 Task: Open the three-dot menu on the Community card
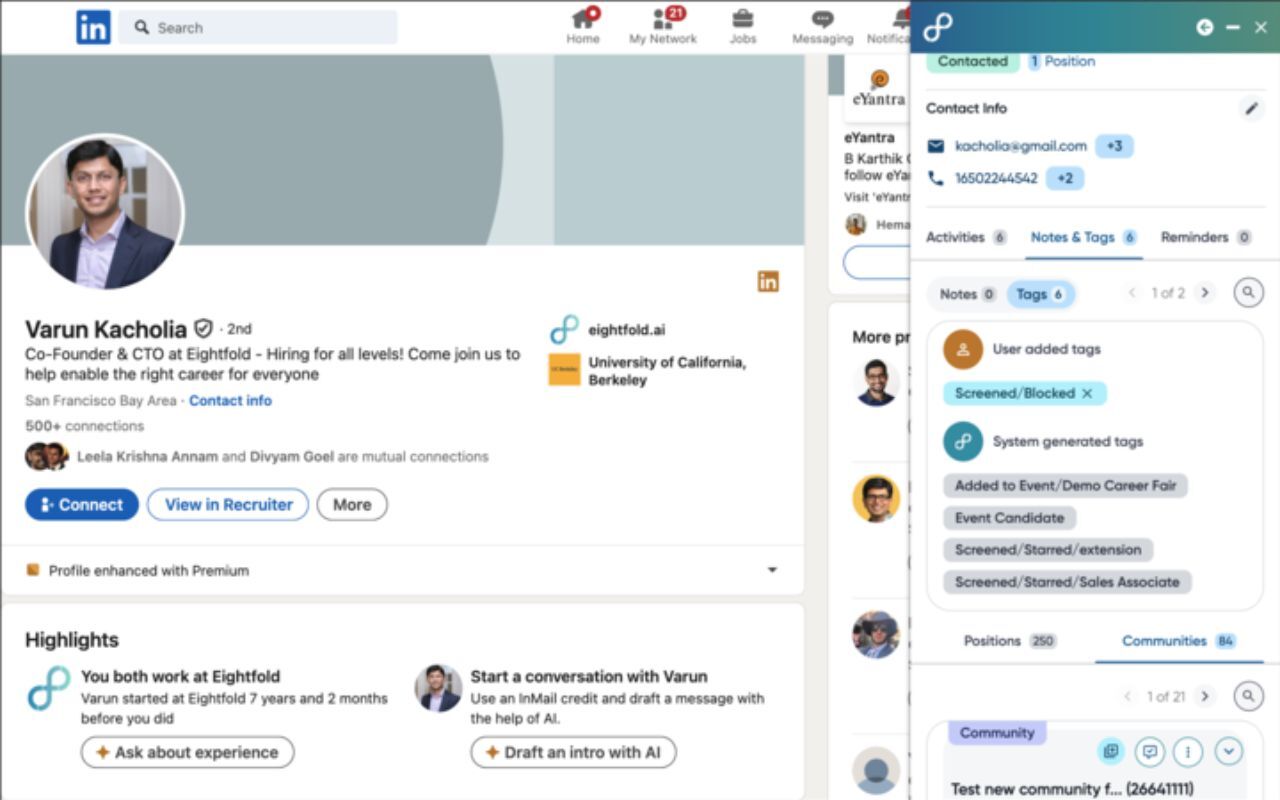[1187, 751]
